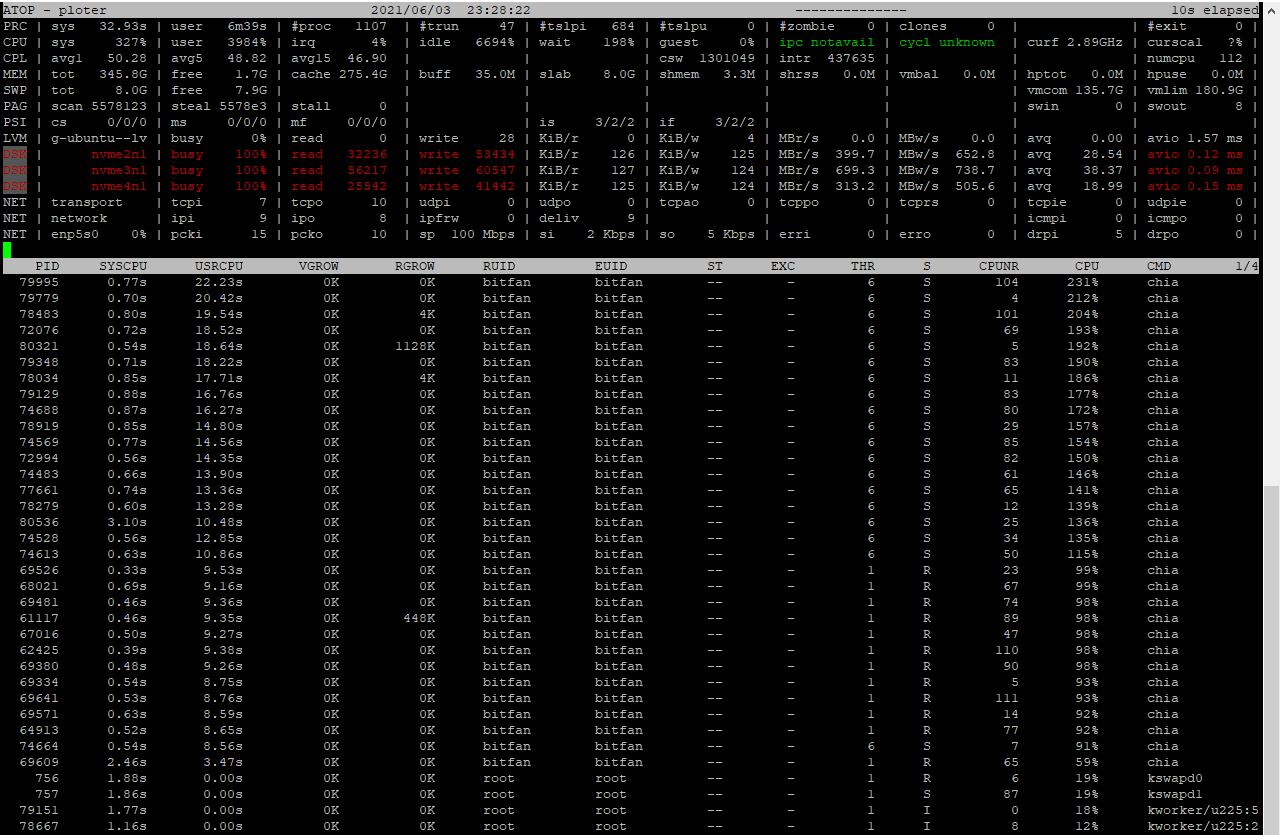1280x835 pixels.
Task: Select process row with PID 80536
Action: (632, 522)
